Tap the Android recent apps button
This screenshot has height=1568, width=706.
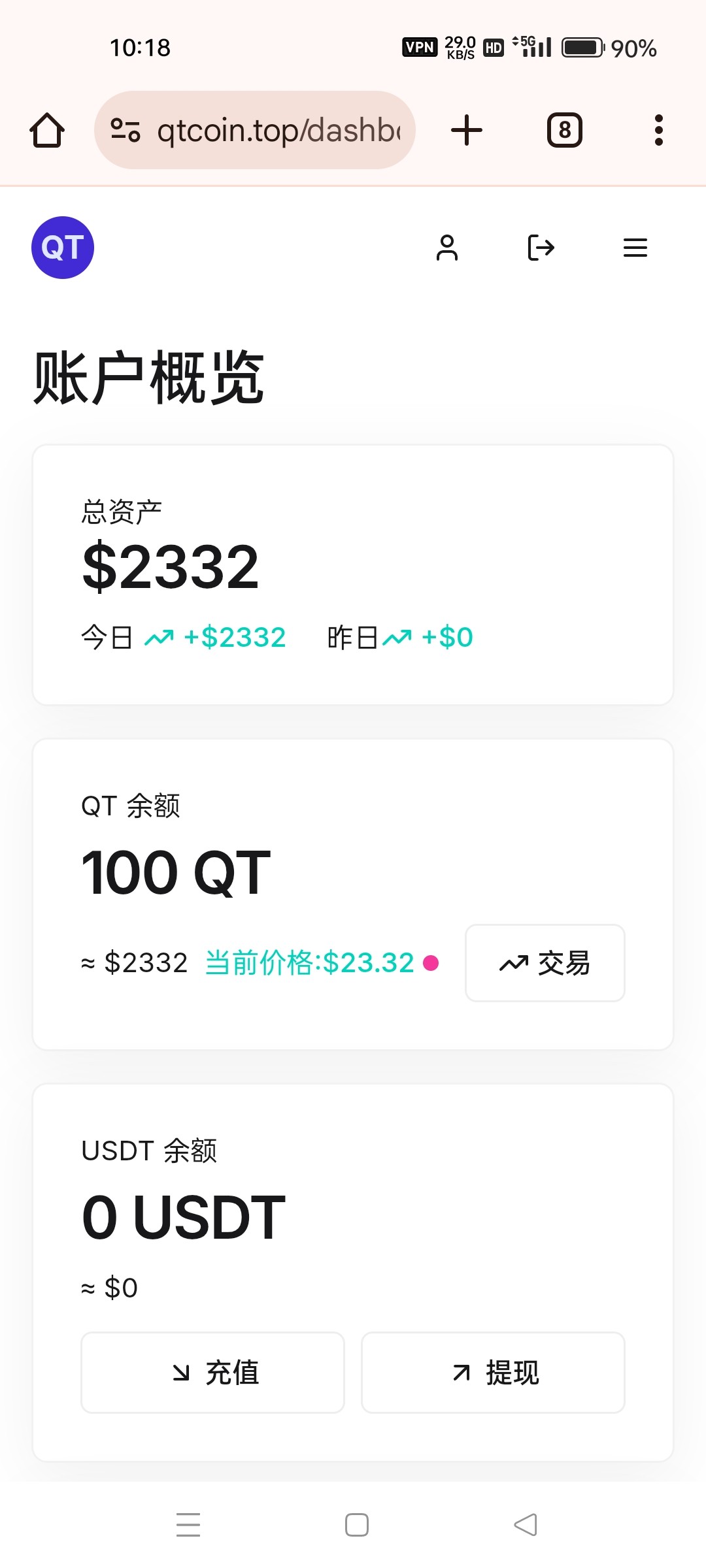click(188, 1524)
